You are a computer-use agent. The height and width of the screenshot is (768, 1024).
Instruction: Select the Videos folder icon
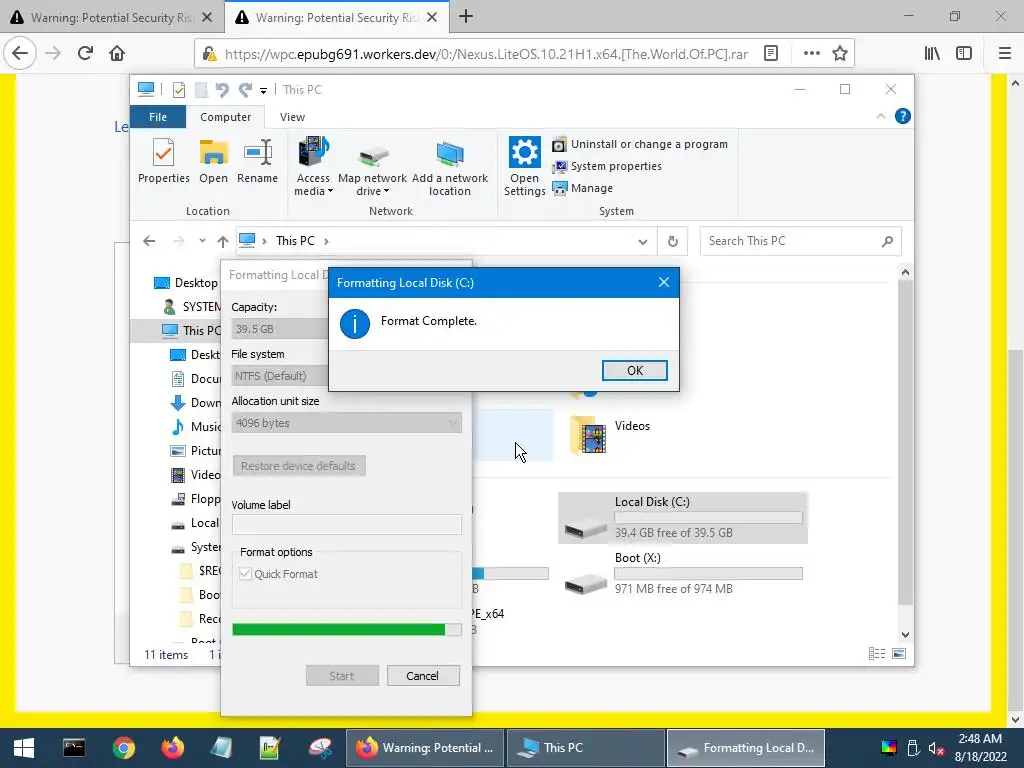tap(588, 434)
